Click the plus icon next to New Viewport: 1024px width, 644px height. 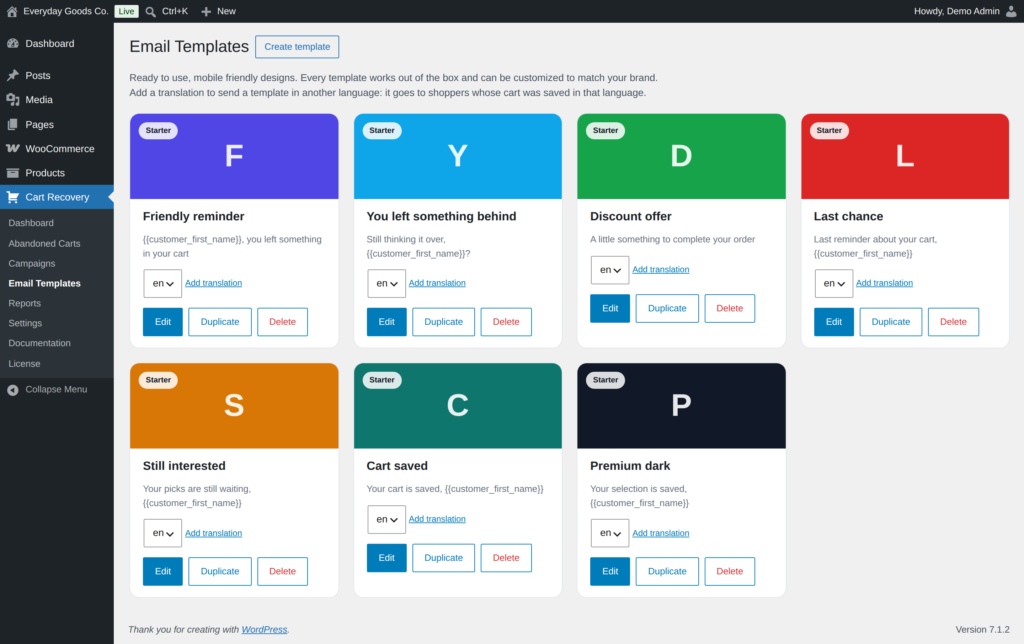click(x=206, y=11)
